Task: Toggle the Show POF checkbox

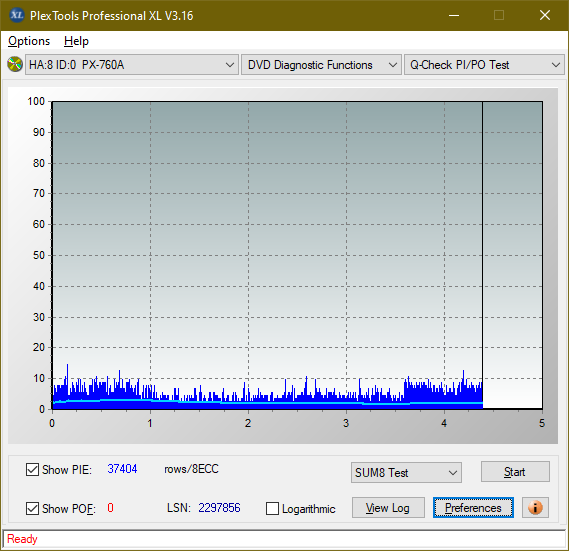Action: [x=32, y=508]
